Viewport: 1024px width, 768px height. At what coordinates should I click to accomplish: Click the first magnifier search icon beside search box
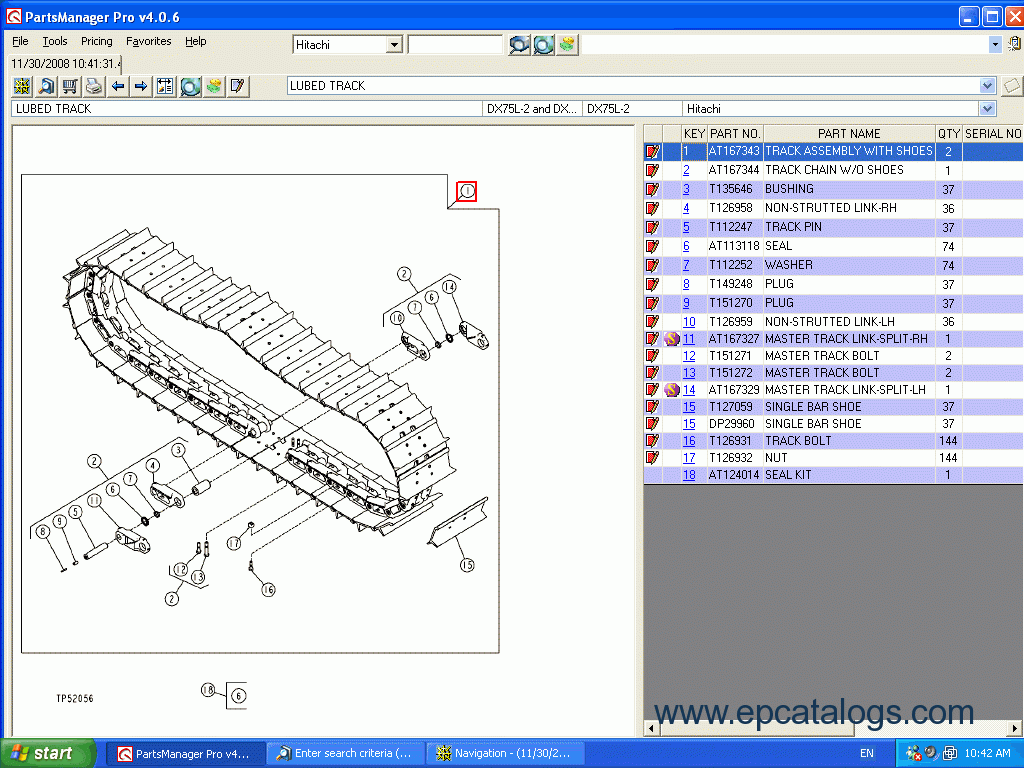coord(519,44)
